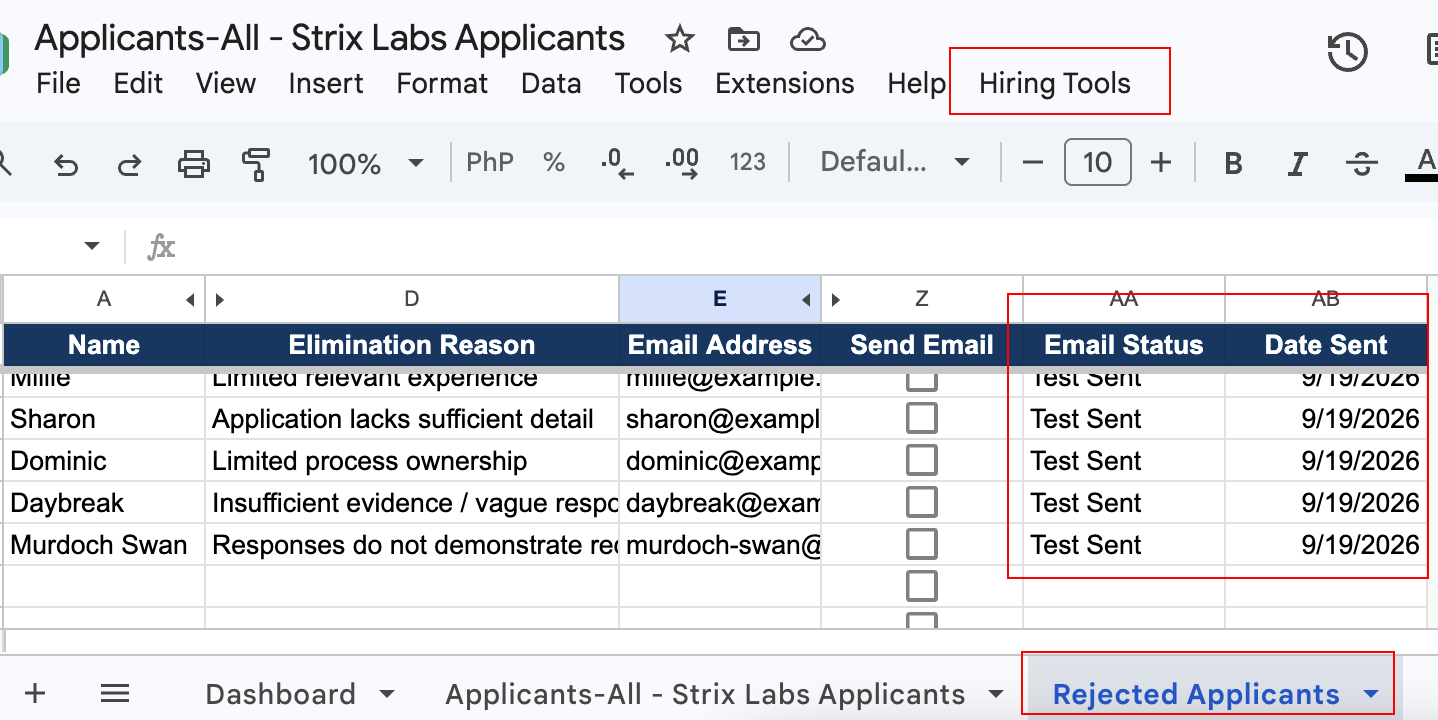1438x720 pixels.
Task: Select column E header
Action: coord(720,298)
